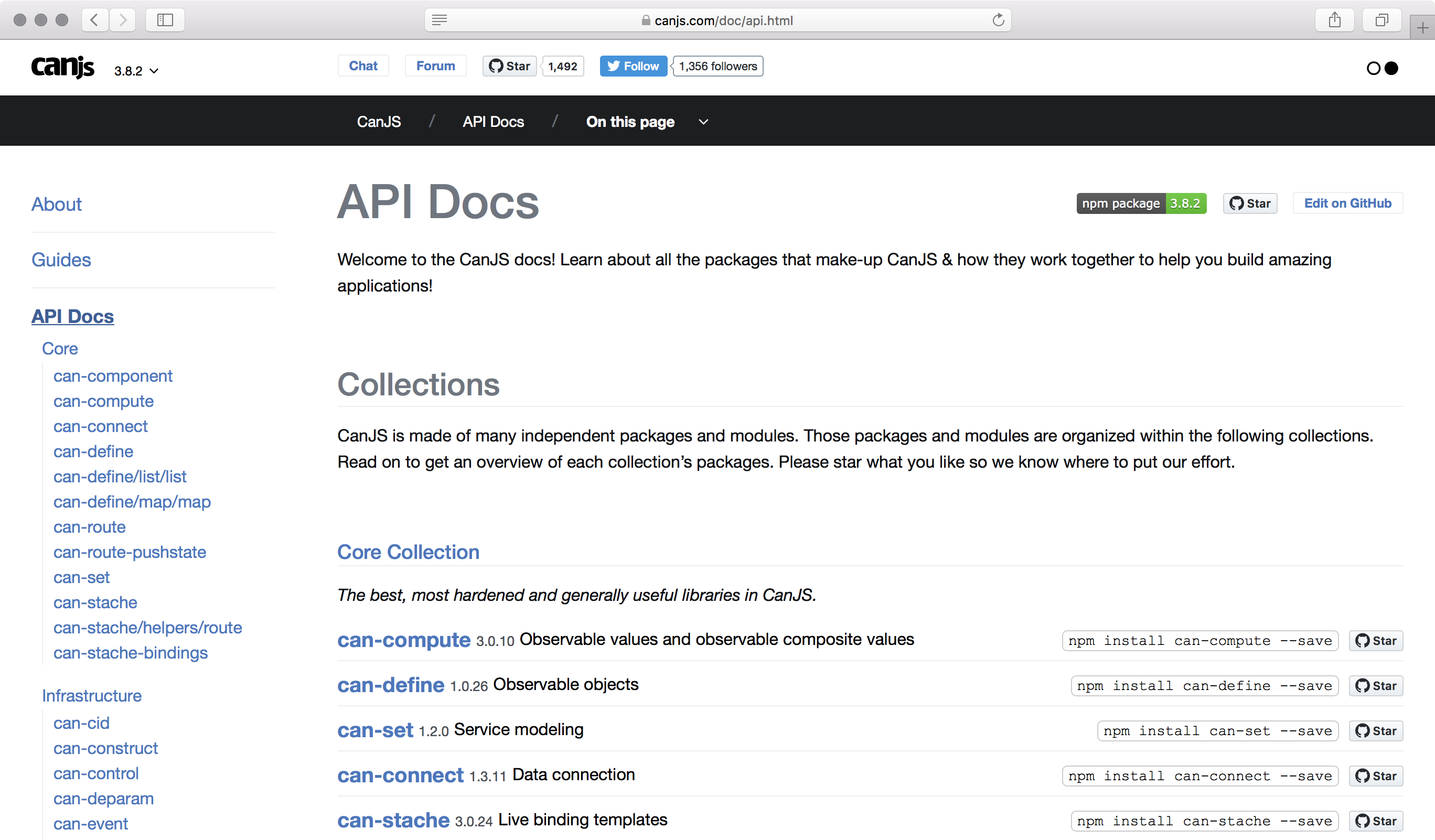Open can-connect in sidebar
Screen dimensions: 1435x840
(x=100, y=426)
